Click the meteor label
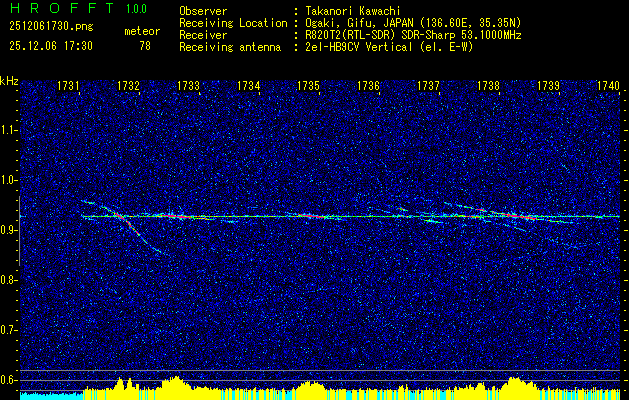 [x=142, y=31]
